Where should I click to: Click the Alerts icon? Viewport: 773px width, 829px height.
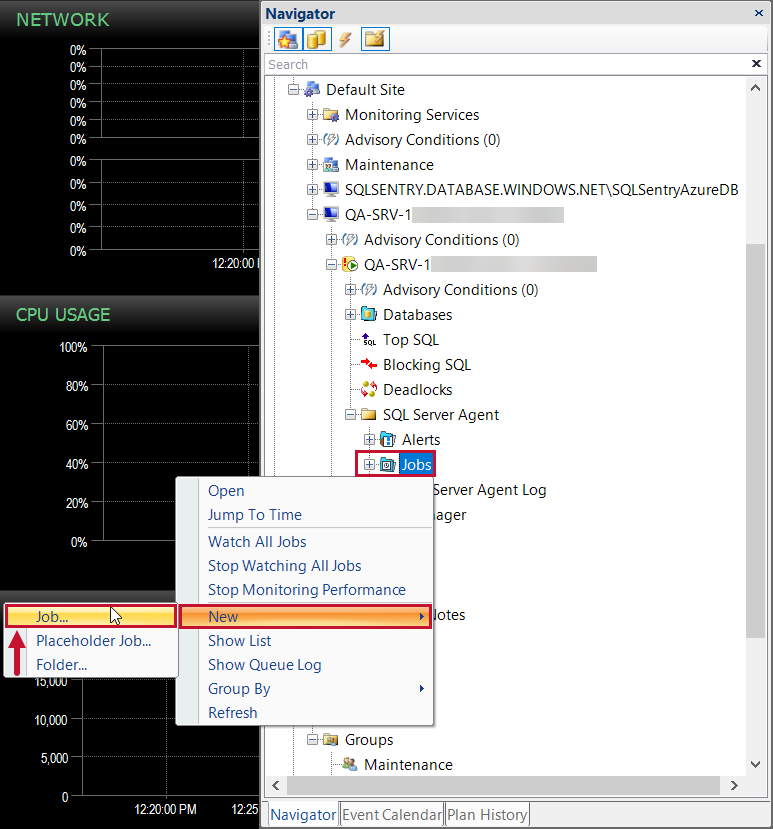click(x=388, y=439)
